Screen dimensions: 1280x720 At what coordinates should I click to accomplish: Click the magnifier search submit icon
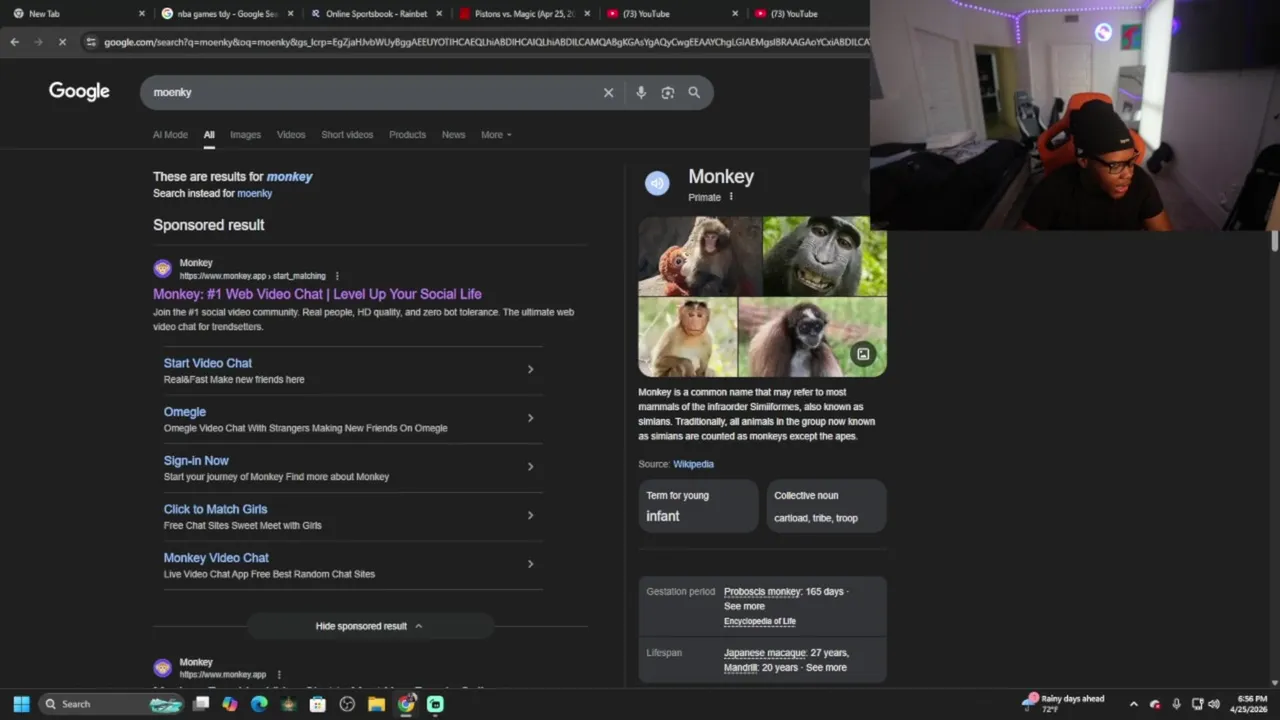(694, 92)
